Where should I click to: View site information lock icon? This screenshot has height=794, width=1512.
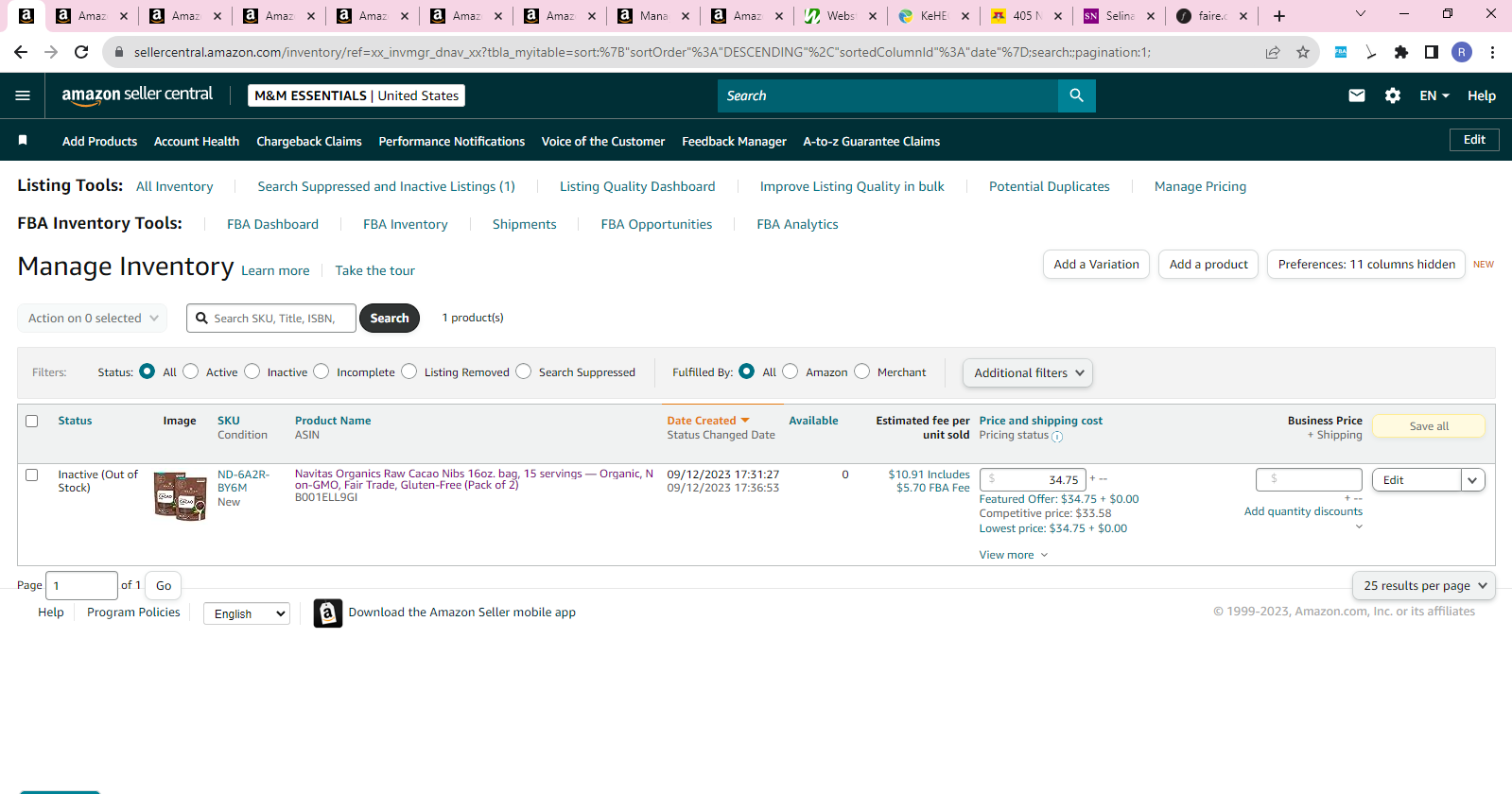pyautogui.click(x=119, y=53)
